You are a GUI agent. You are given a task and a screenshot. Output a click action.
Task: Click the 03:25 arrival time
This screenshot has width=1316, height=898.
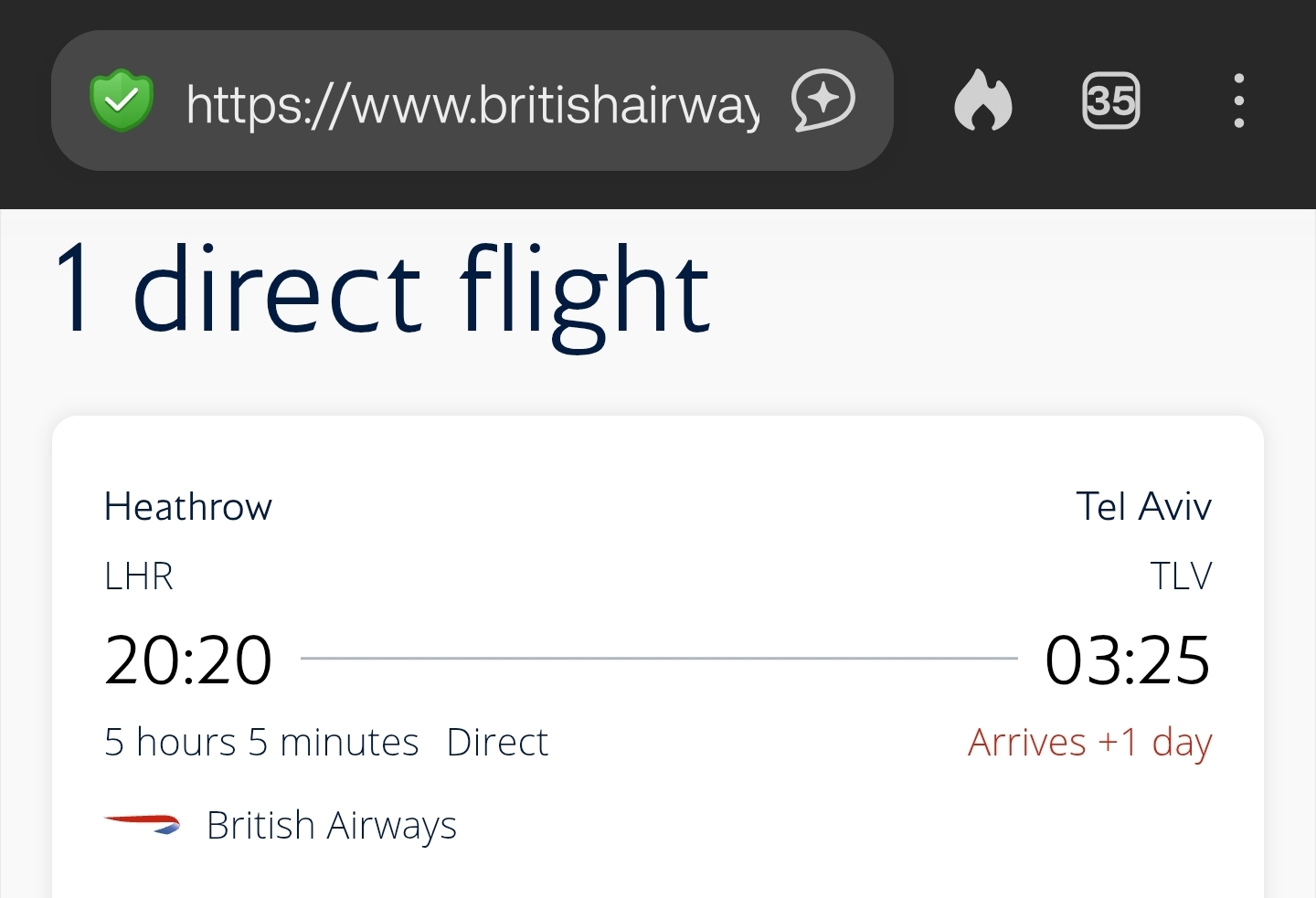coord(1128,660)
